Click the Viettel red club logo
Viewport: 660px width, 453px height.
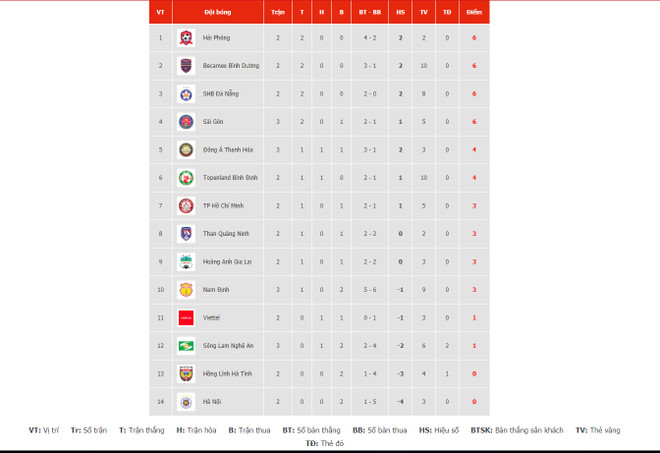coord(185,318)
